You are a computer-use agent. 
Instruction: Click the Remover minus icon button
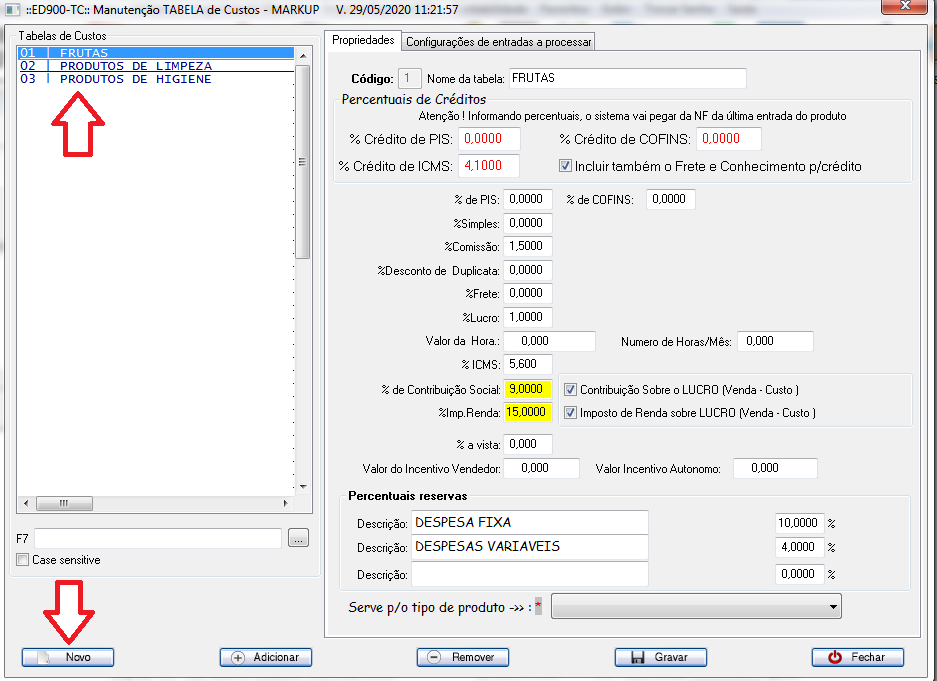pyautogui.click(x=463, y=657)
